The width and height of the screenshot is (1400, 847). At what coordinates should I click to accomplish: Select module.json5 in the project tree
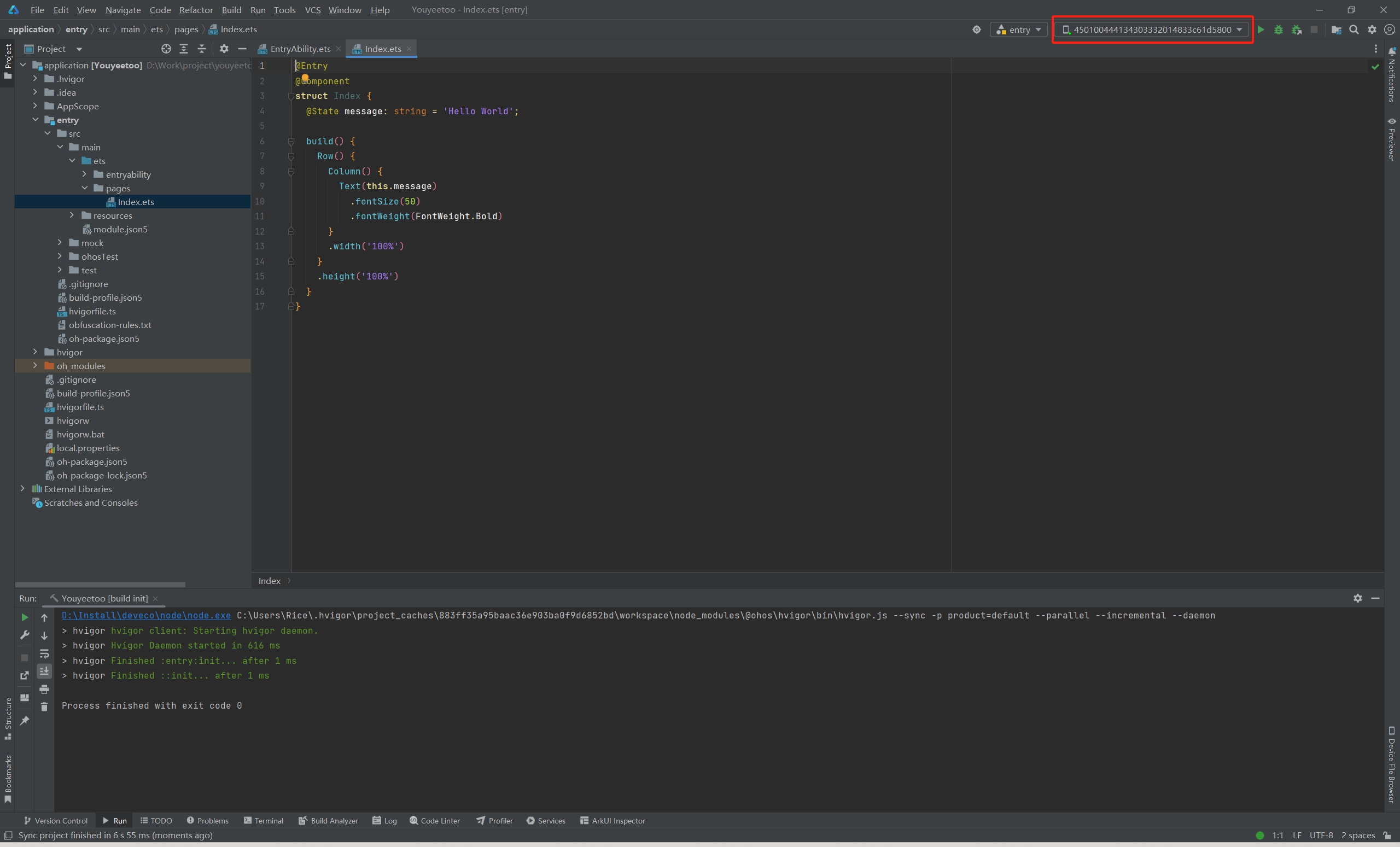point(120,229)
